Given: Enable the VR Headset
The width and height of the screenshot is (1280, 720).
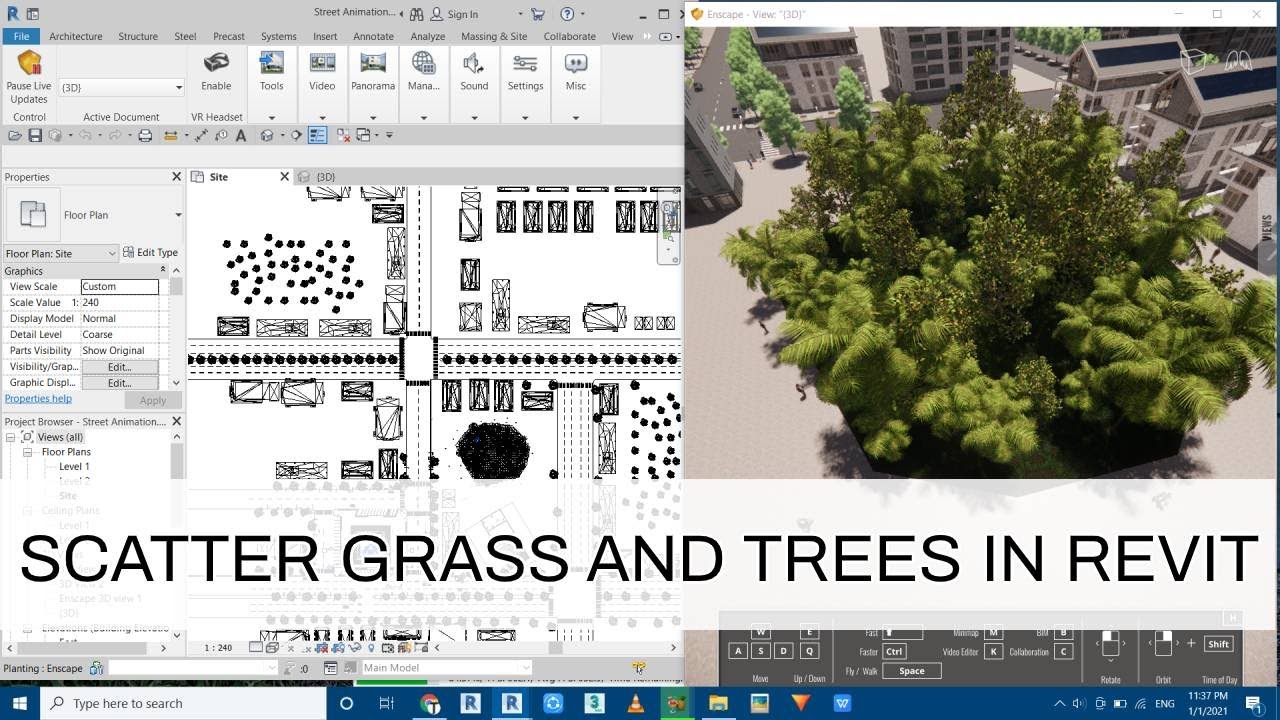Looking at the screenshot, I should pyautogui.click(x=216, y=70).
